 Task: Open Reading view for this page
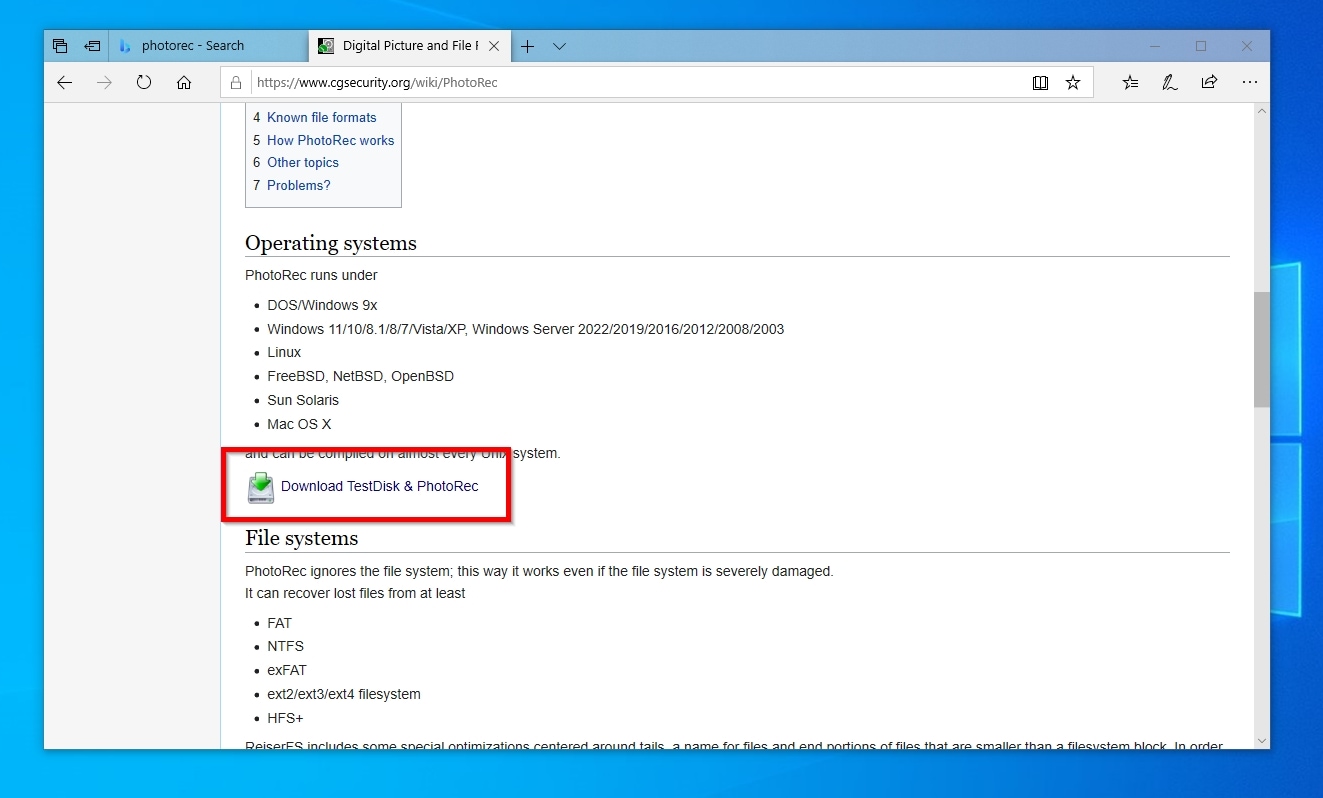[x=1040, y=83]
